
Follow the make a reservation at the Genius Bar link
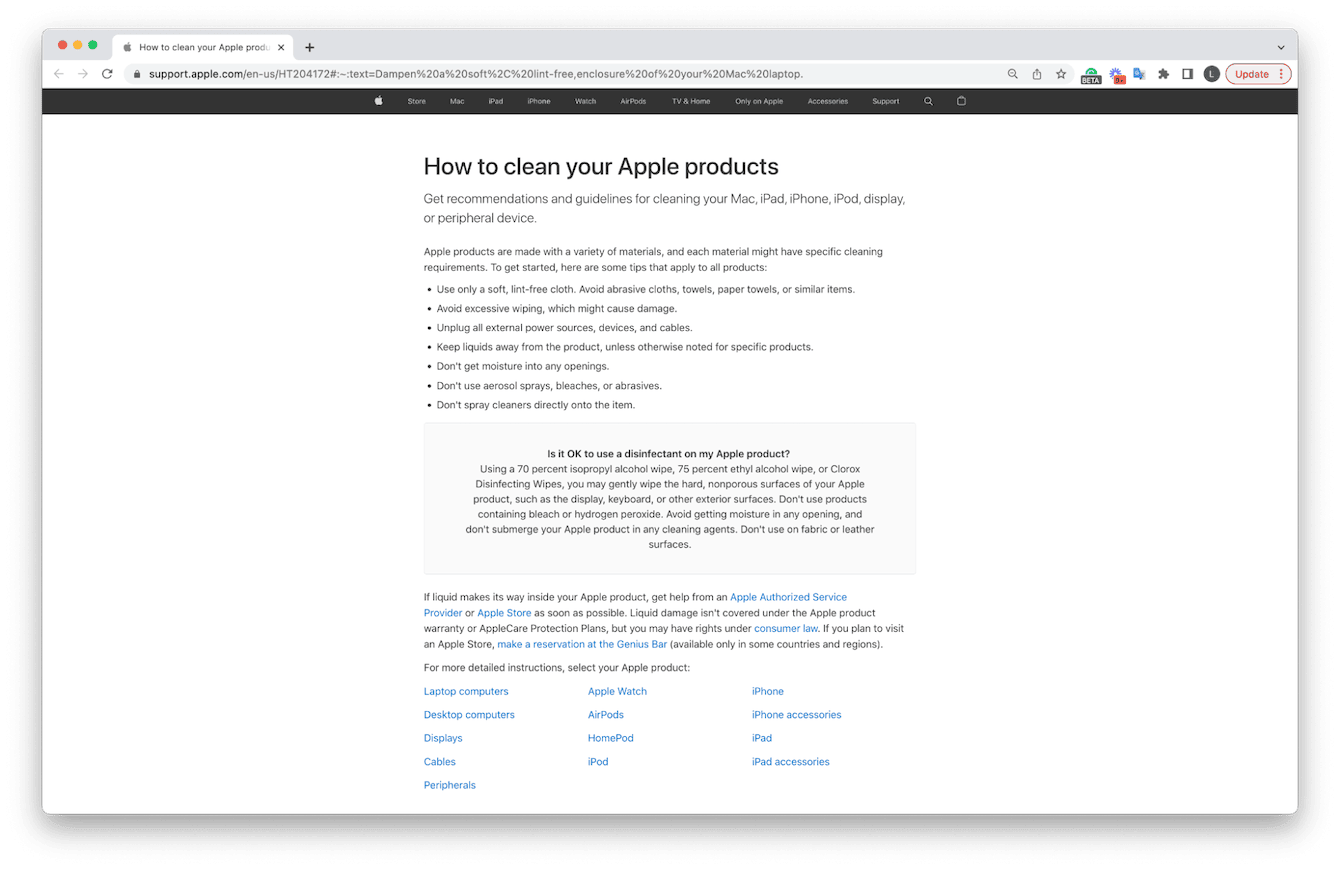tap(582, 644)
